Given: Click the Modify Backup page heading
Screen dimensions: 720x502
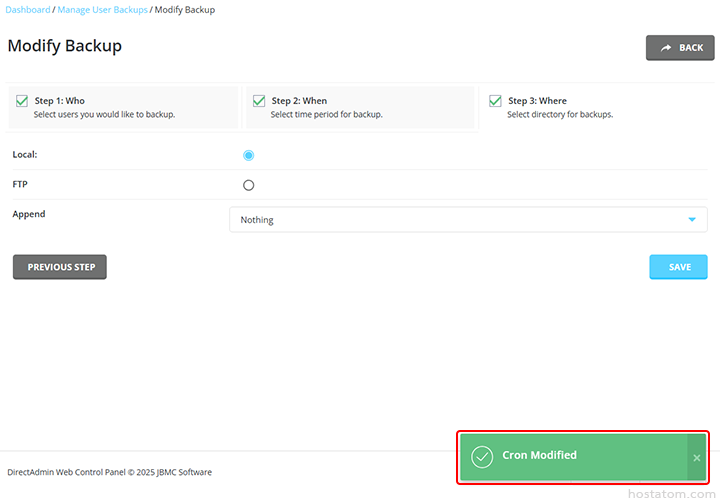Looking at the screenshot, I should [x=64, y=46].
